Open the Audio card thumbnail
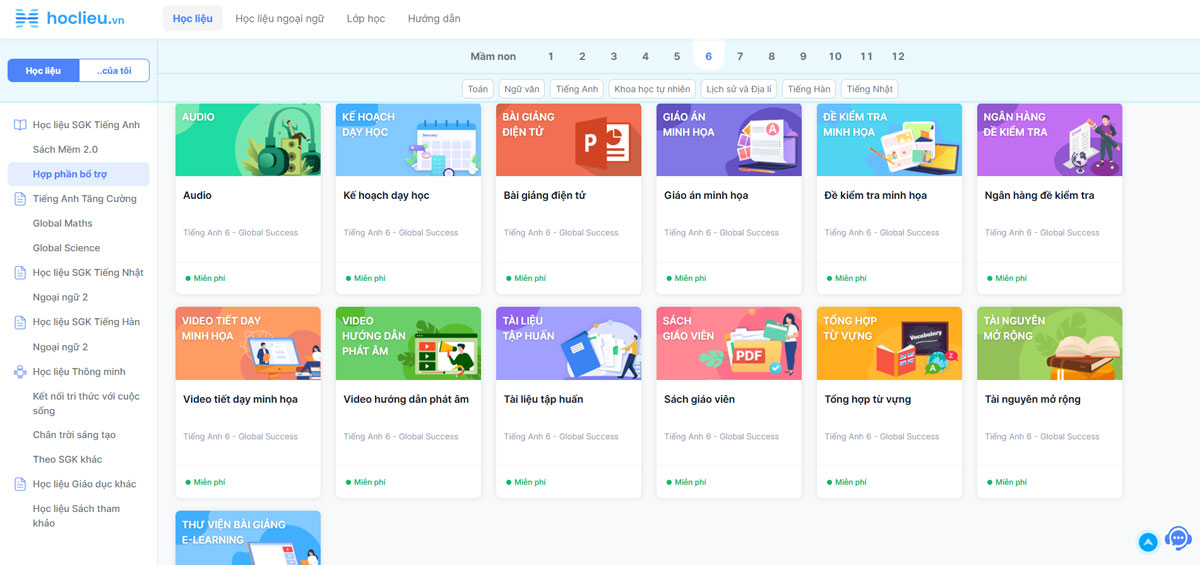This screenshot has width=1200, height=565. [x=248, y=140]
